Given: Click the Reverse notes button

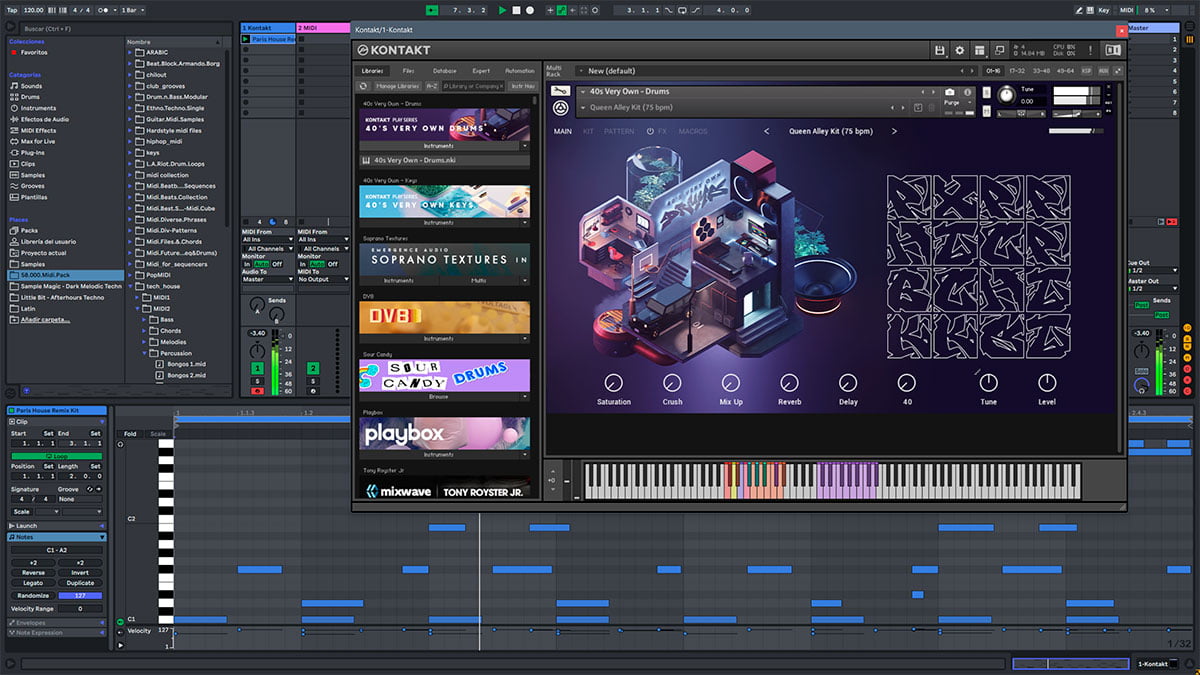Looking at the screenshot, I should coord(33,573).
